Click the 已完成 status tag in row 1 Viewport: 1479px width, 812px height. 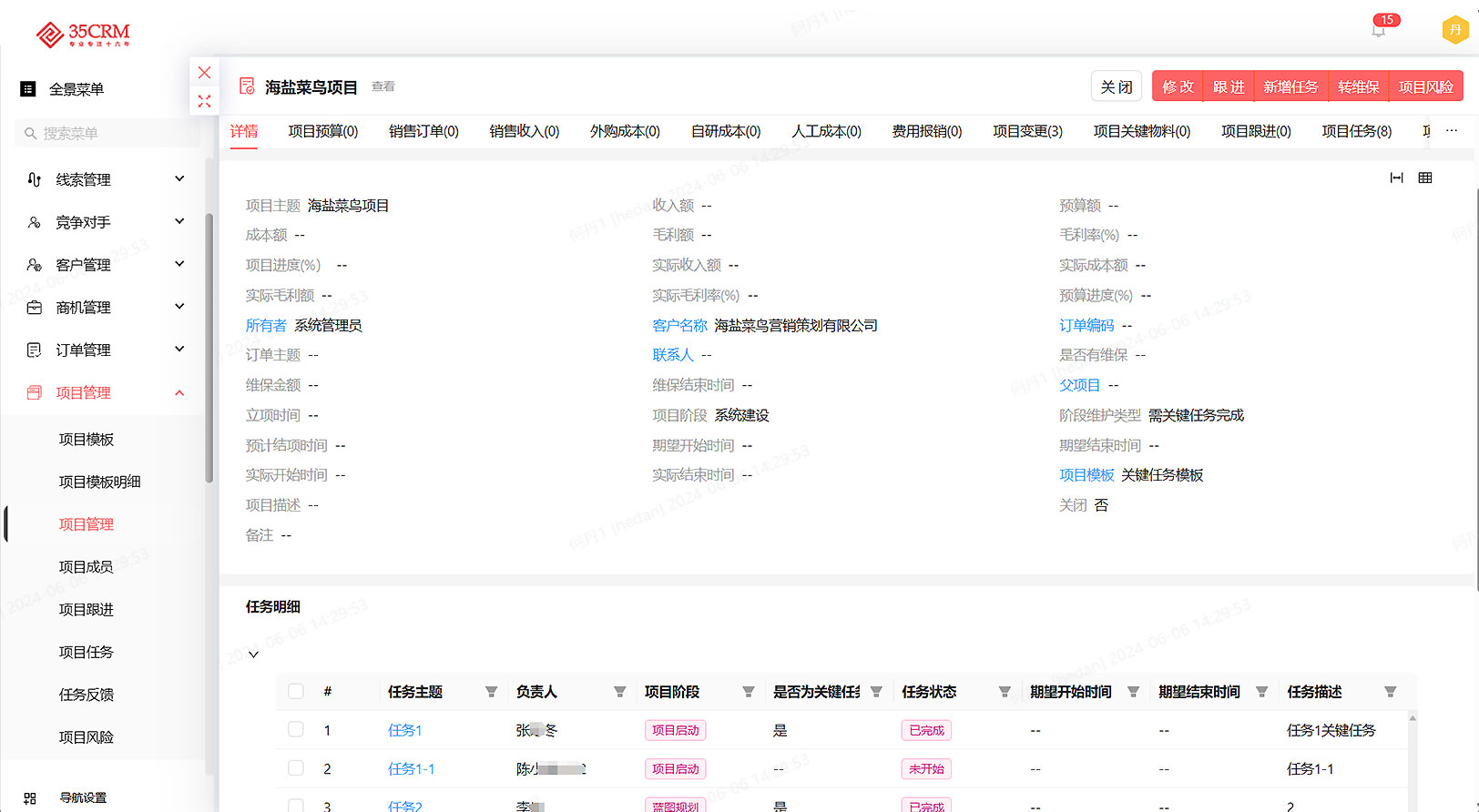(927, 730)
